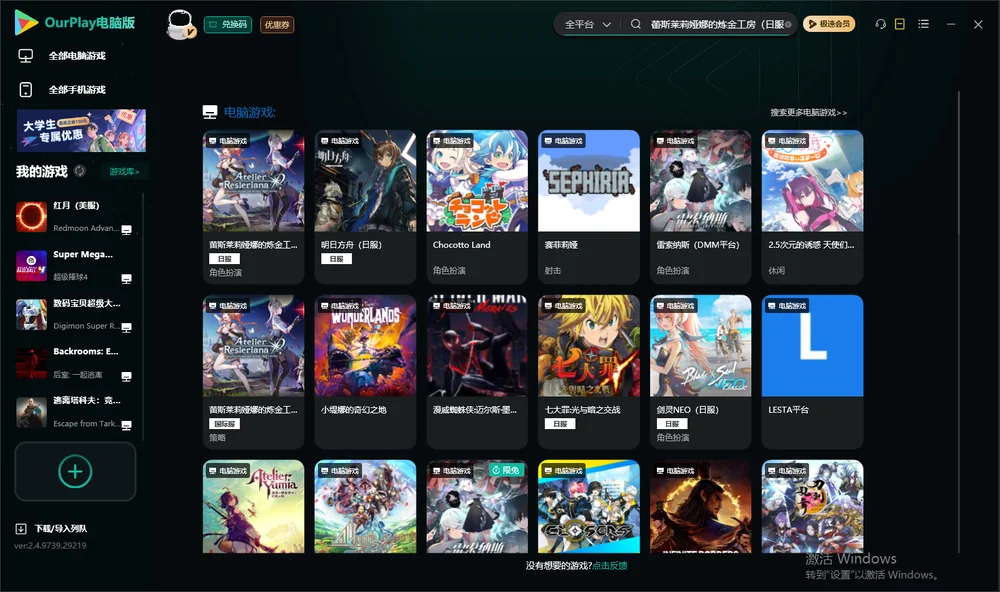Open 数码宝贝超级大... game entry

tap(75, 314)
